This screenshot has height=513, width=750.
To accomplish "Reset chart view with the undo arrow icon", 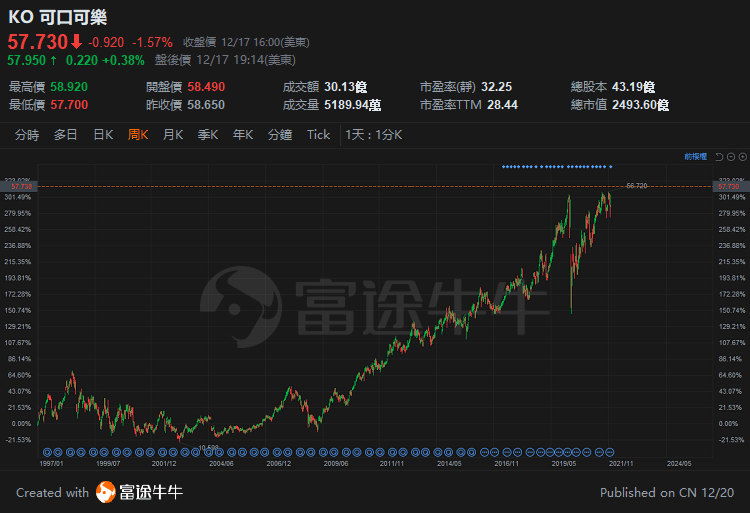I will click(x=719, y=157).
